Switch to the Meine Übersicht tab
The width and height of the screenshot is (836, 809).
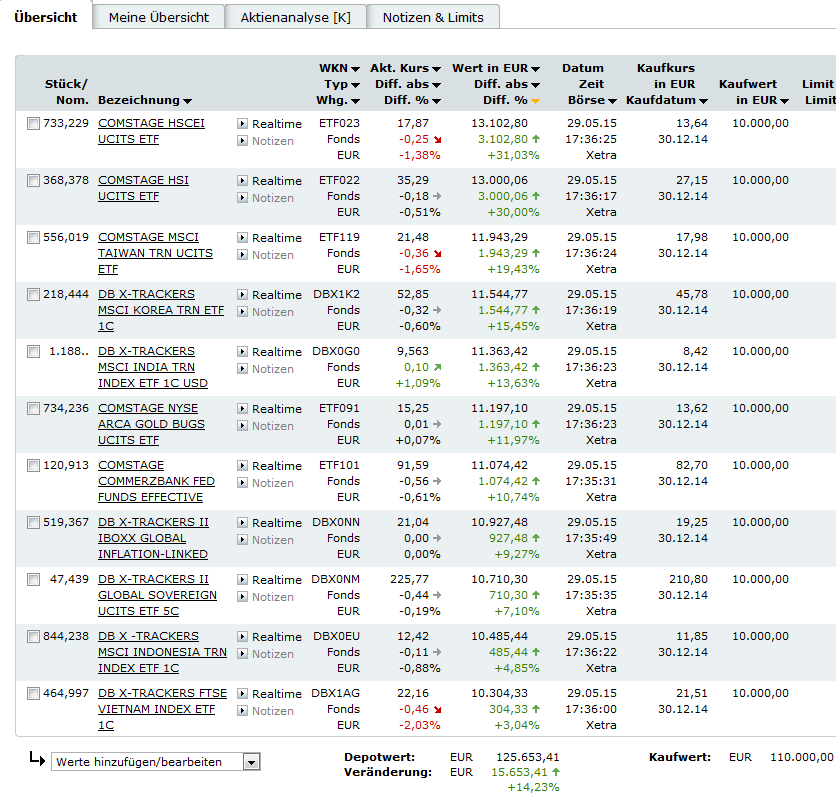coord(158,18)
